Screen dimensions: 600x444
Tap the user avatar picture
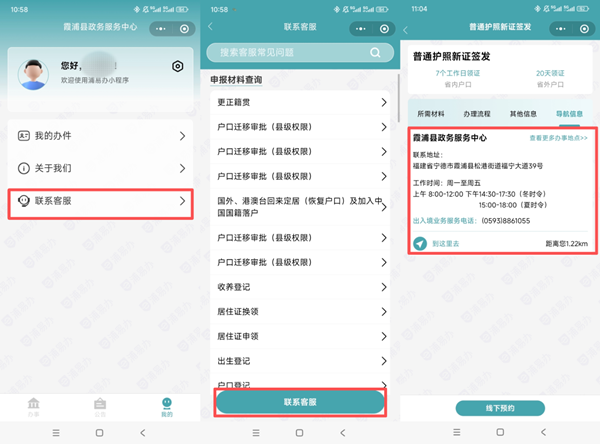tap(33, 75)
